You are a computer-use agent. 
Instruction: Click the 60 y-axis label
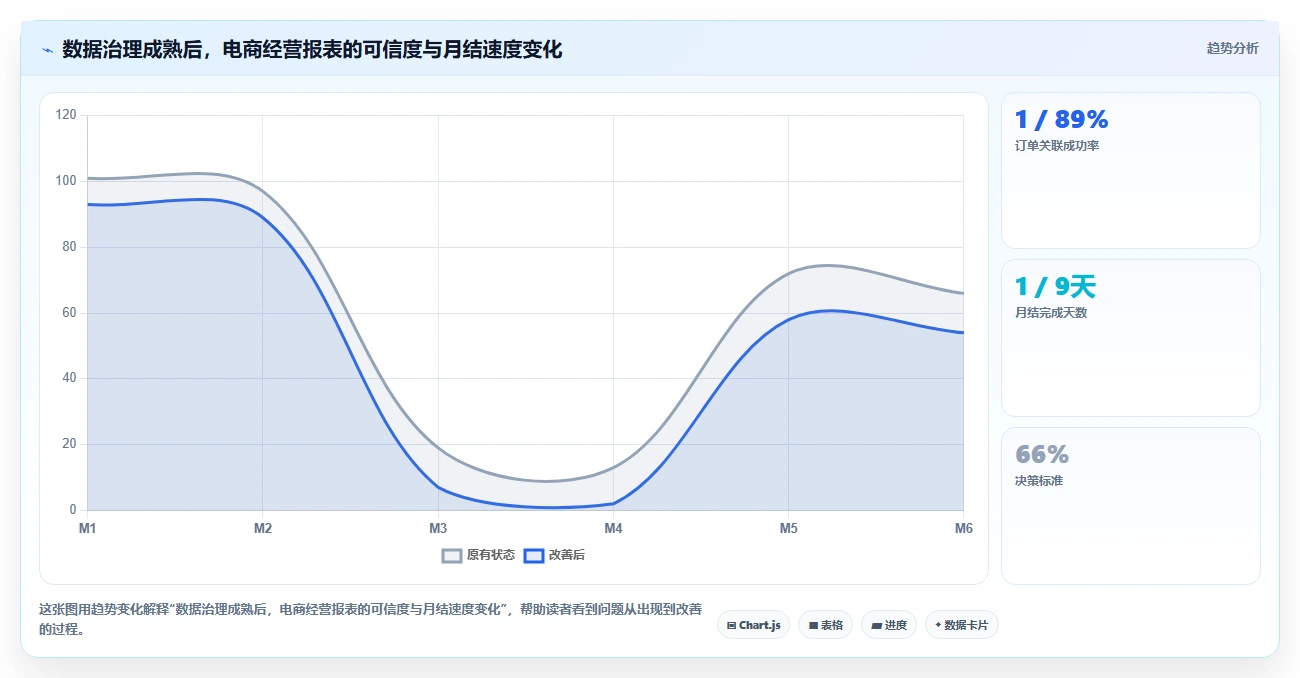(x=69, y=313)
